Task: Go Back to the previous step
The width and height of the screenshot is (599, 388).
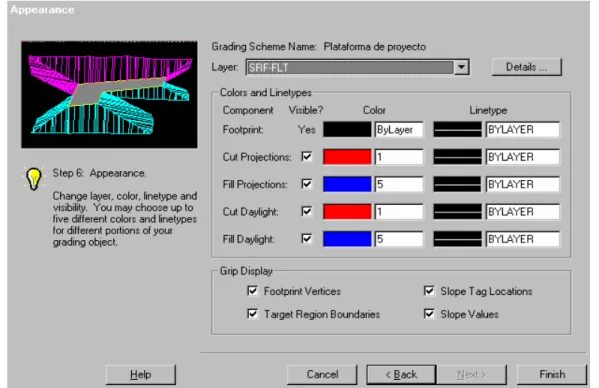Action: (401, 375)
